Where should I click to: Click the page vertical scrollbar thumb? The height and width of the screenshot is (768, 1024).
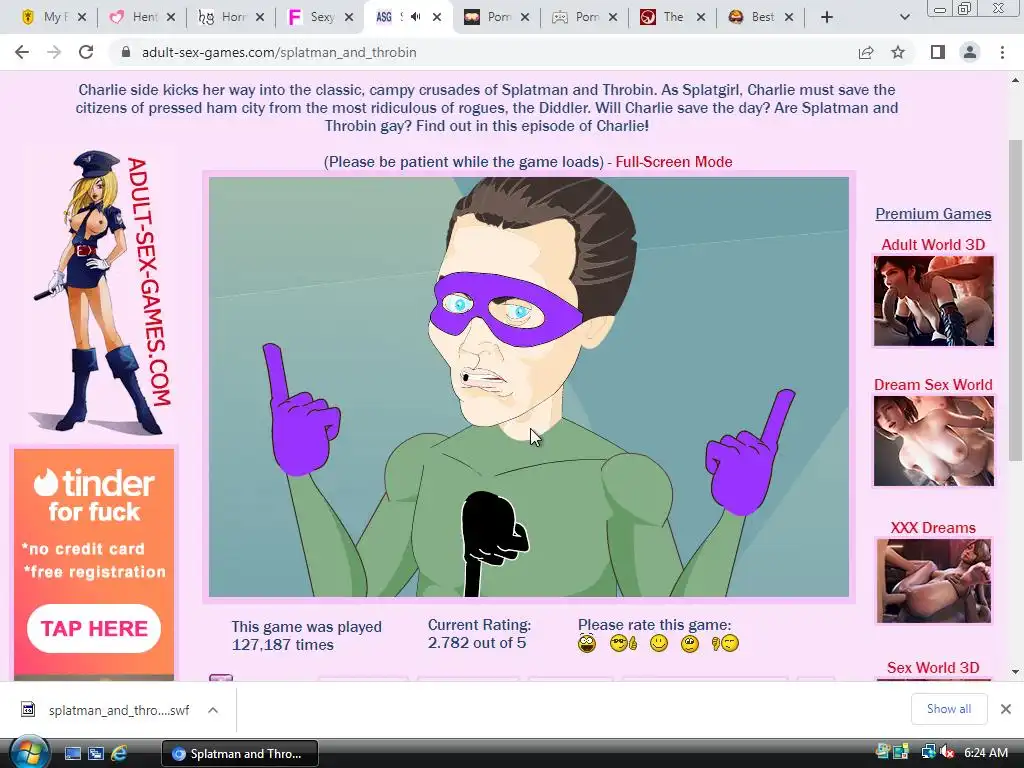pyautogui.click(x=1015, y=300)
